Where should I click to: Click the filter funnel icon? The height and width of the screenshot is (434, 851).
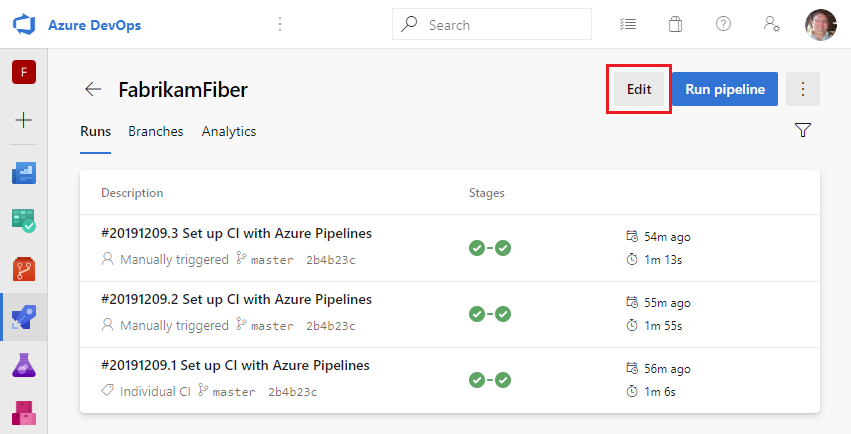[803, 130]
